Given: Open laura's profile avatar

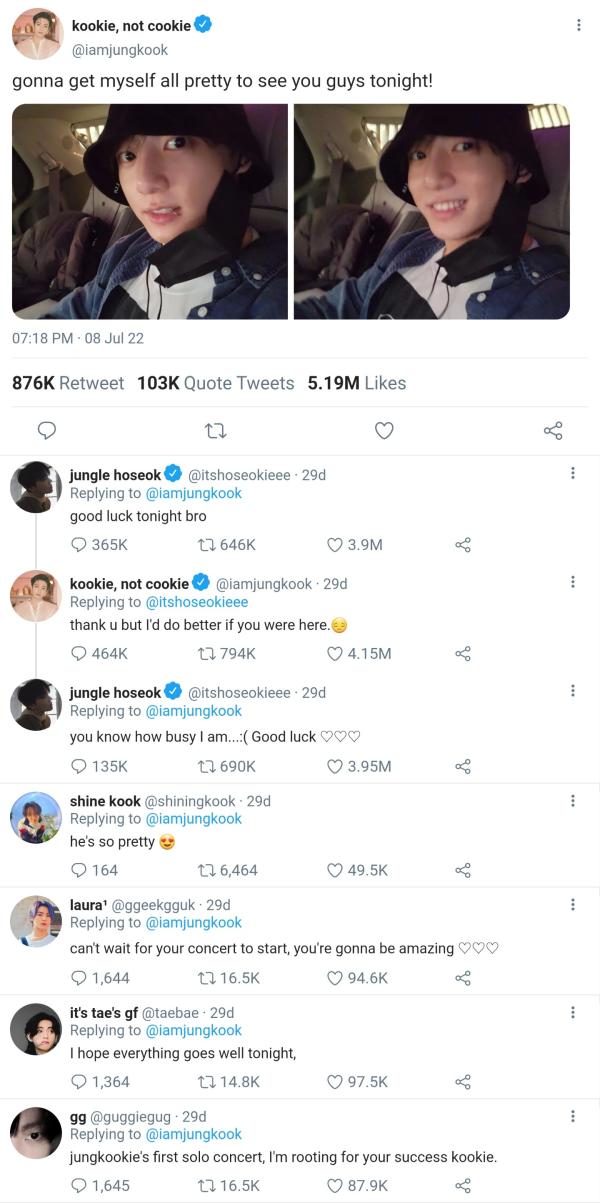Looking at the screenshot, I should 36,921.
